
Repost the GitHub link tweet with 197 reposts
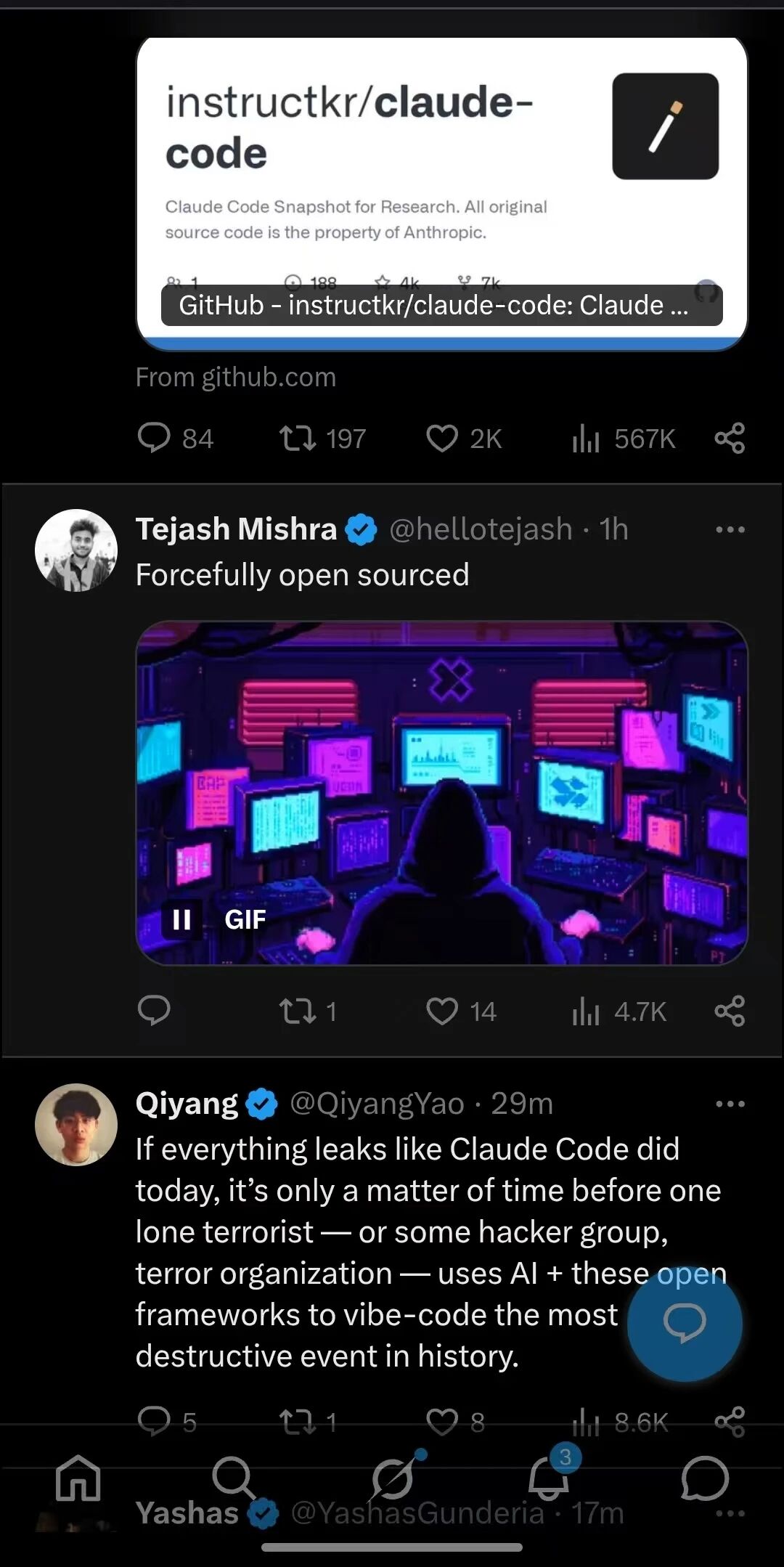pyautogui.click(x=298, y=439)
